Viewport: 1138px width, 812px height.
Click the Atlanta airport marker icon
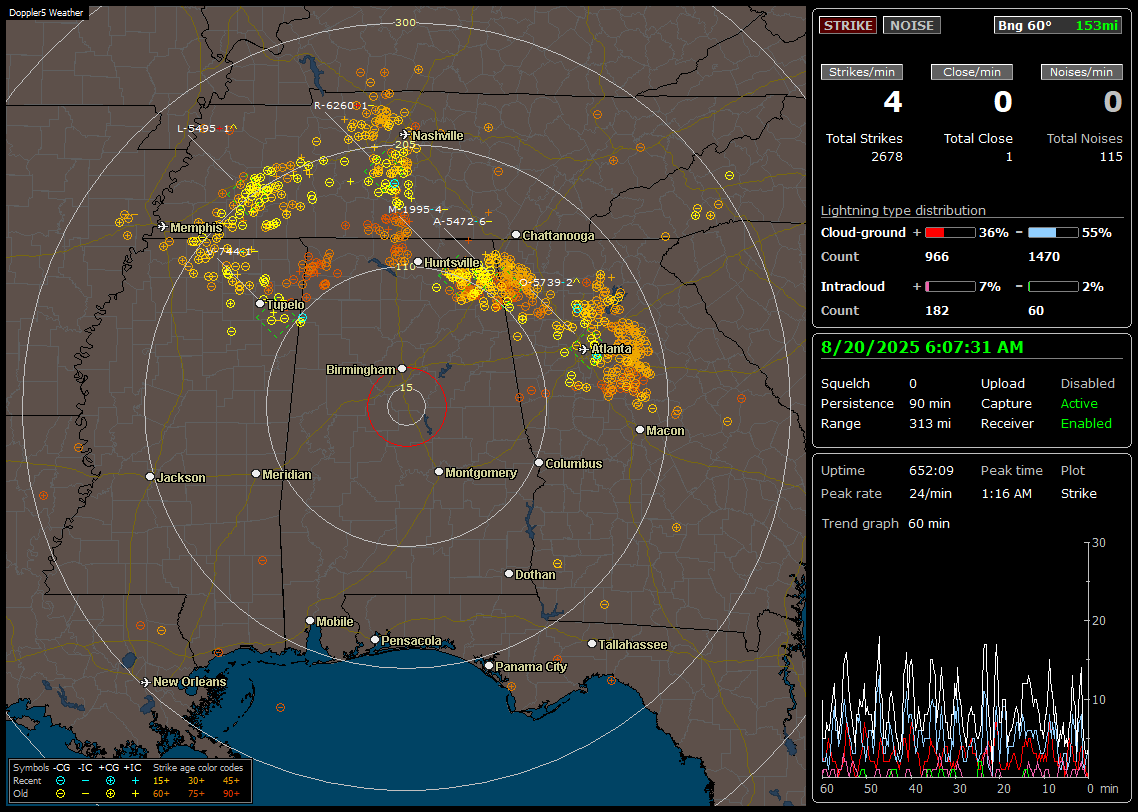coord(584,349)
